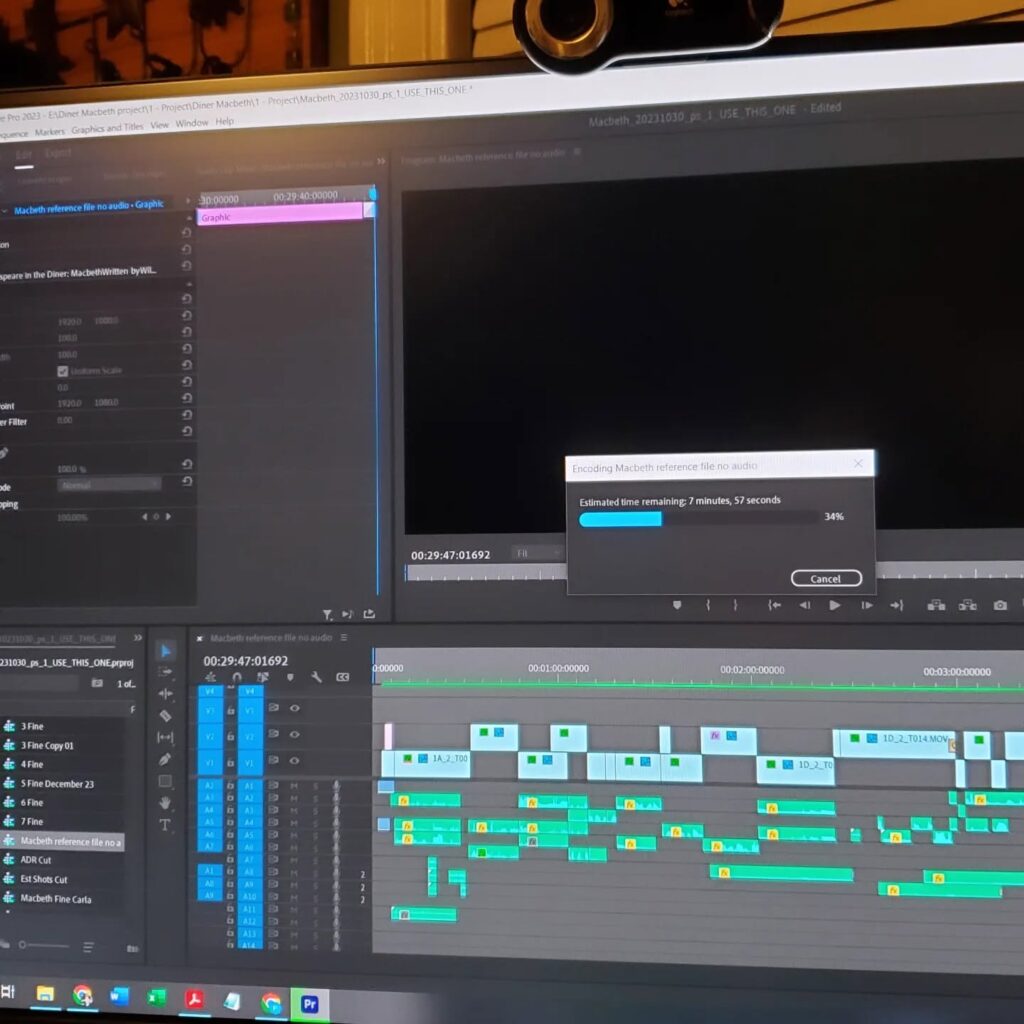Reset the Blend Mode parameter arrow

tap(187, 481)
